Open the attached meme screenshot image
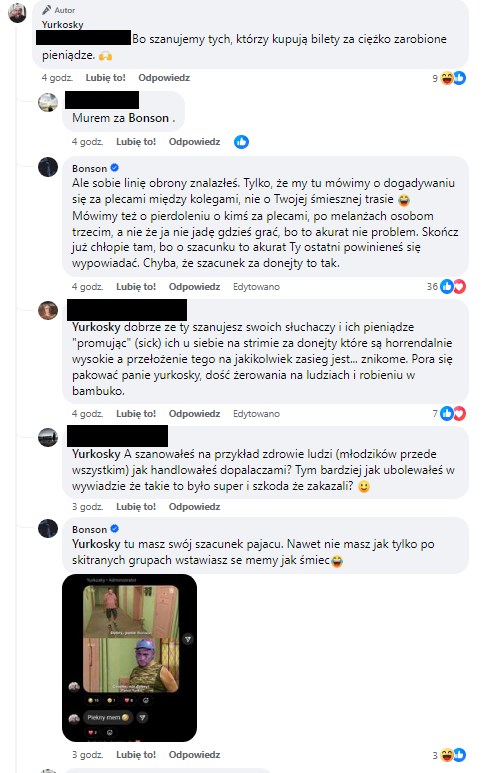 pyautogui.click(x=129, y=658)
